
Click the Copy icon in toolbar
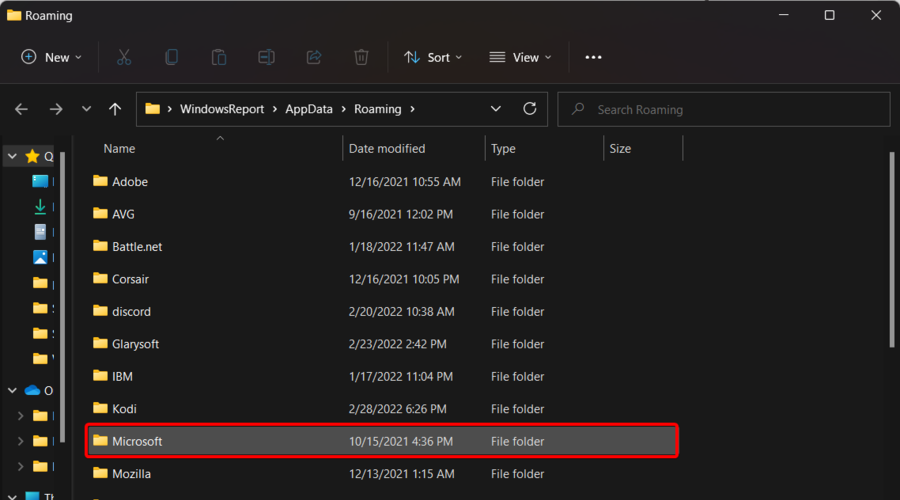coord(171,57)
